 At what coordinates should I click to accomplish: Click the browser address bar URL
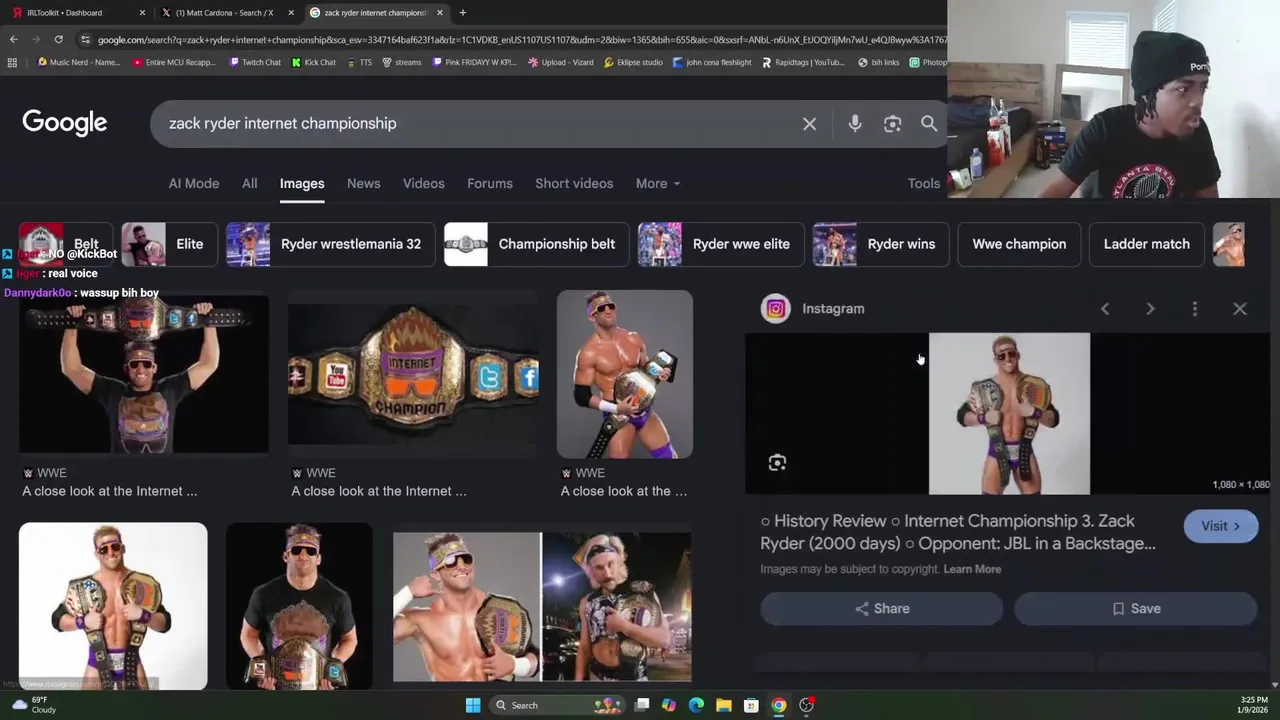520,39
